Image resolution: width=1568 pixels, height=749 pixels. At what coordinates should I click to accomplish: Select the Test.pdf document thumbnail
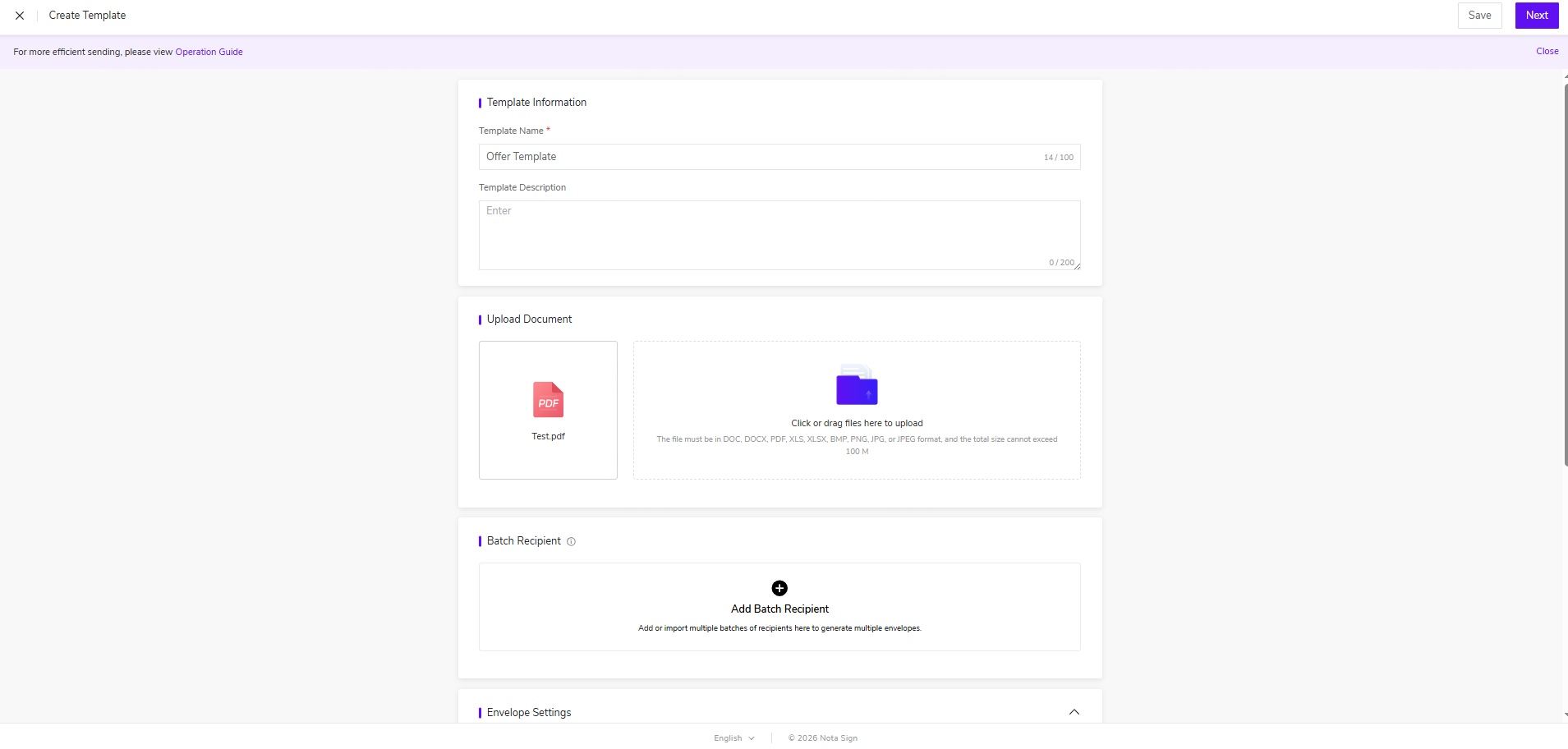coord(548,410)
